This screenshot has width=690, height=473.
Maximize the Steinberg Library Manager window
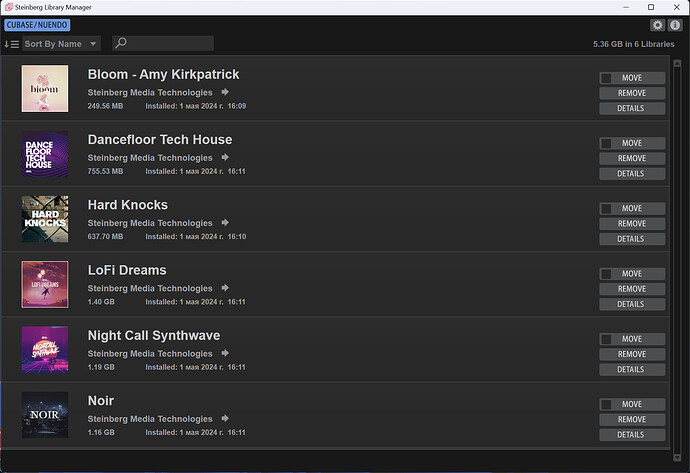(x=651, y=7)
